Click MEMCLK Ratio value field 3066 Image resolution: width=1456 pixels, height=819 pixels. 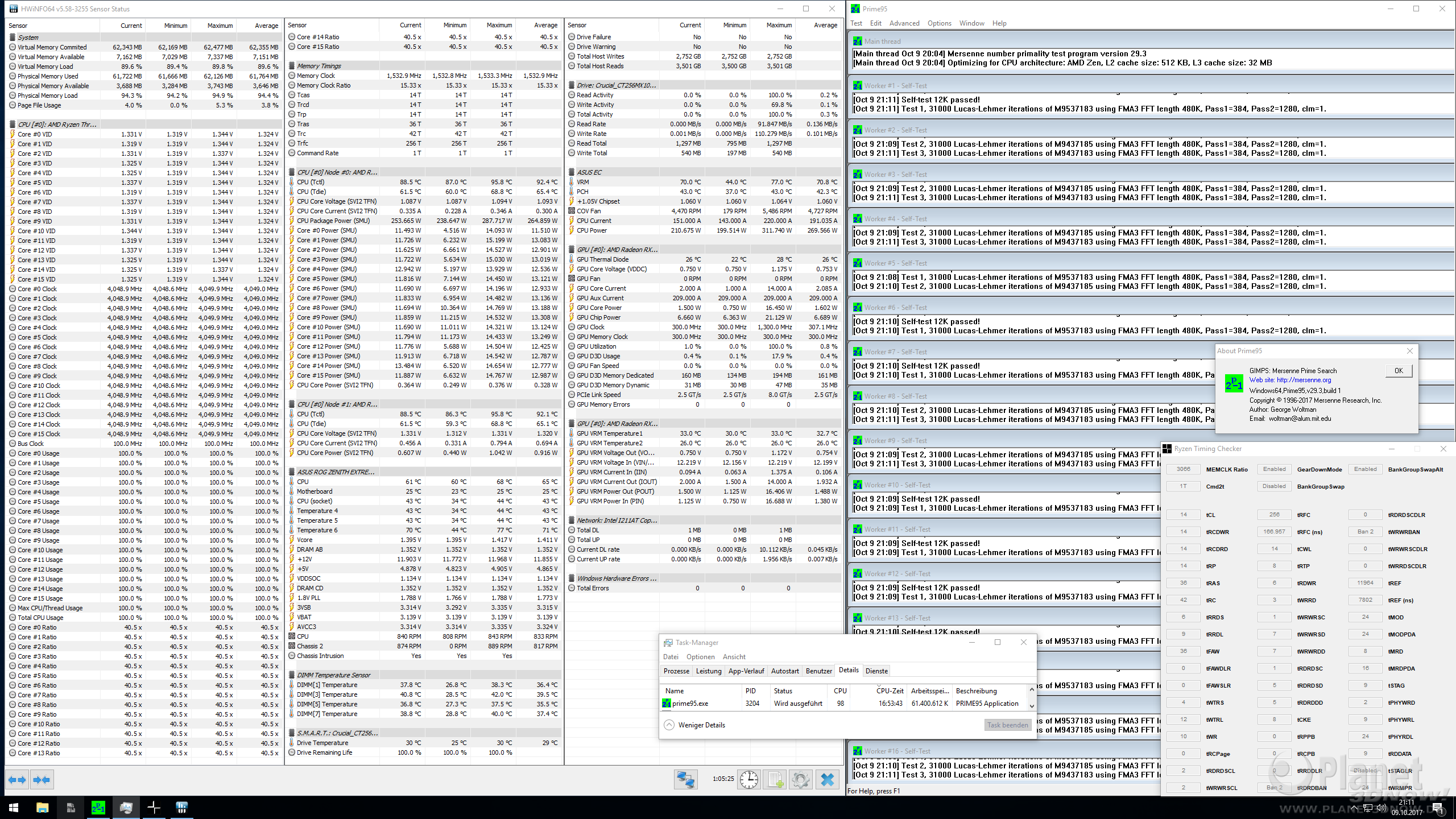tap(1183, 469)
